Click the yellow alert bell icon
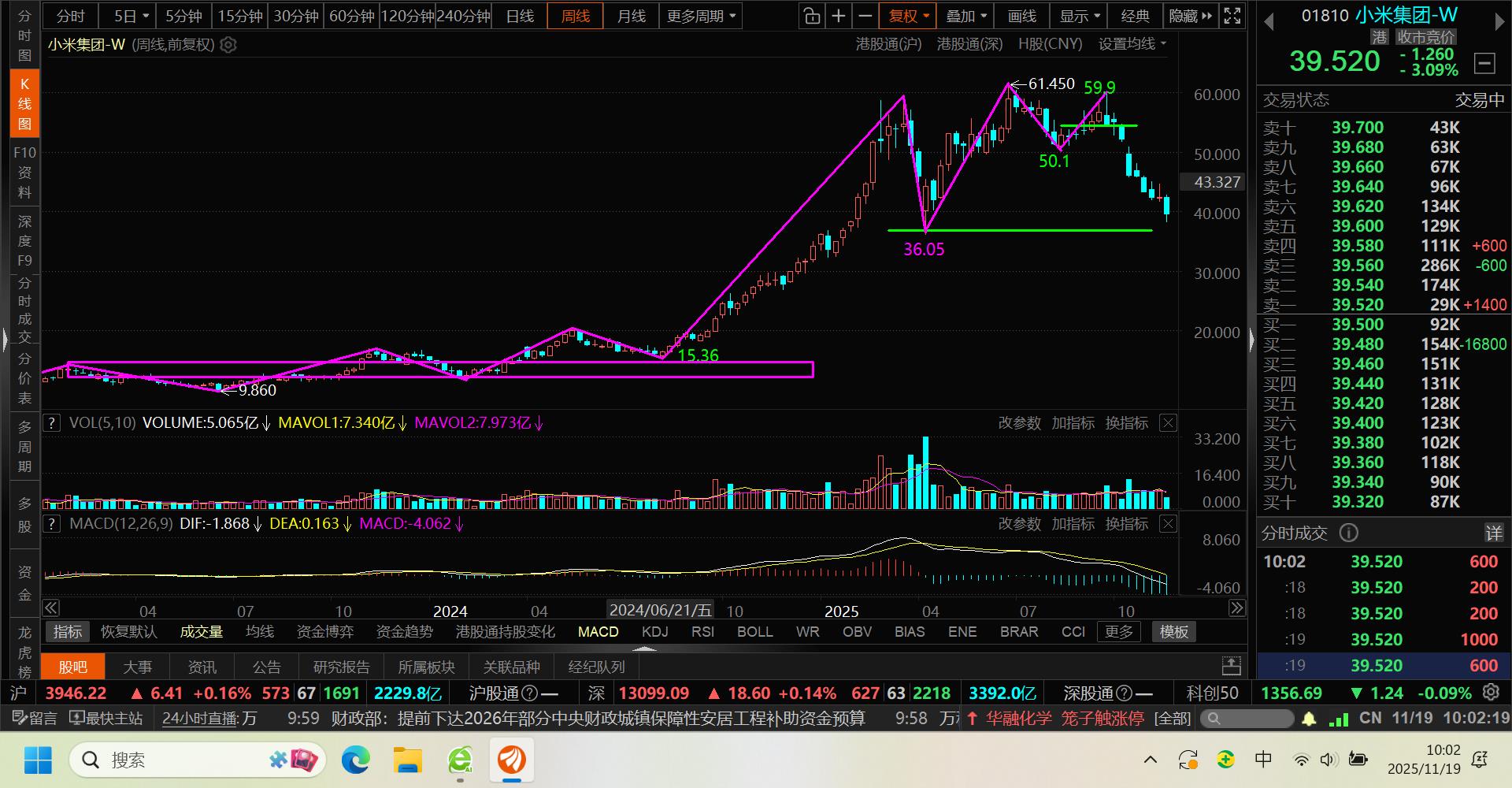Image resolution: width=1512 pixels, height=788 pixels. [x=1309, y=719]
